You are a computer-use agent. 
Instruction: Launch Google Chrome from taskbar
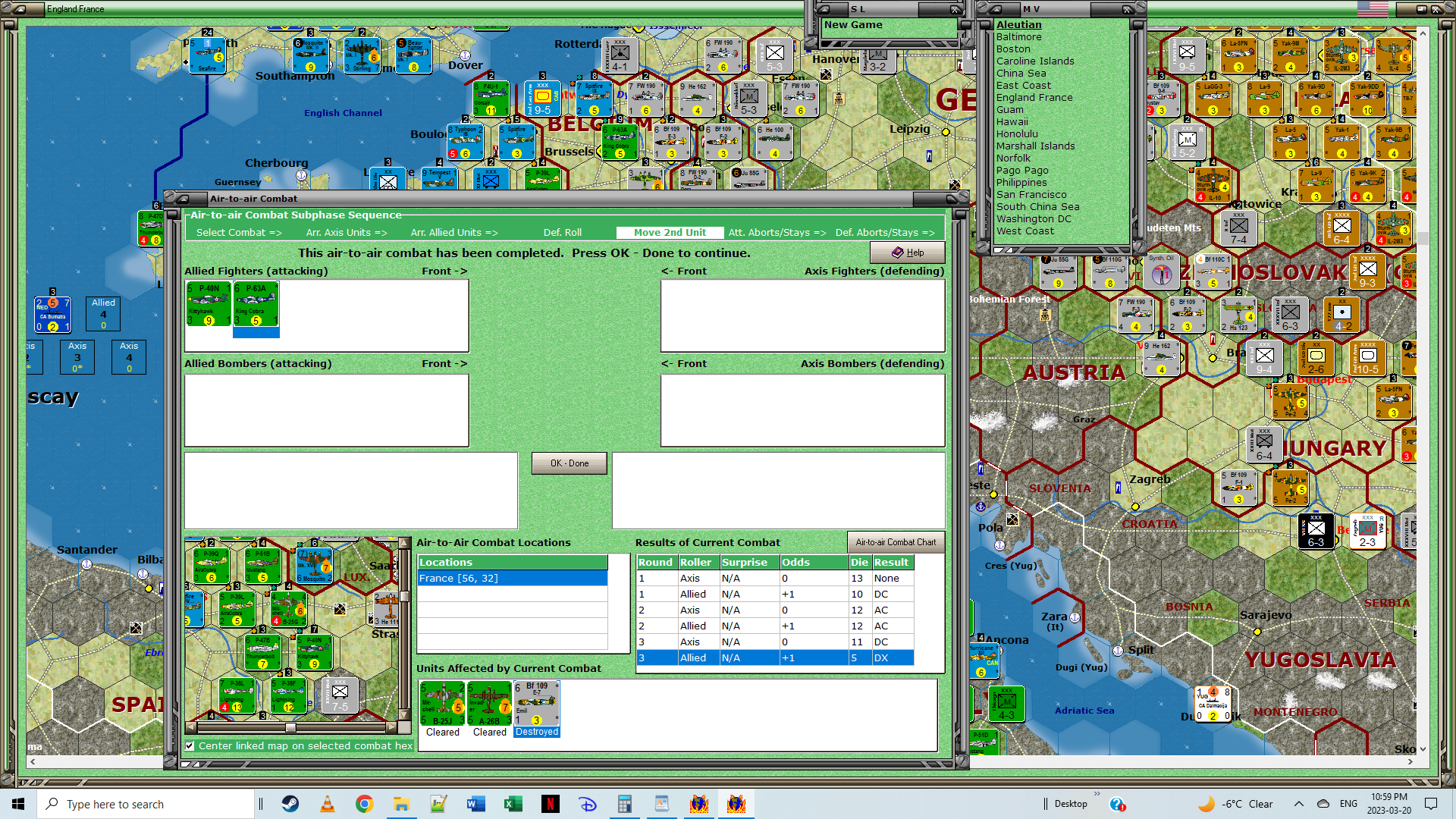(x=364, y=804)
